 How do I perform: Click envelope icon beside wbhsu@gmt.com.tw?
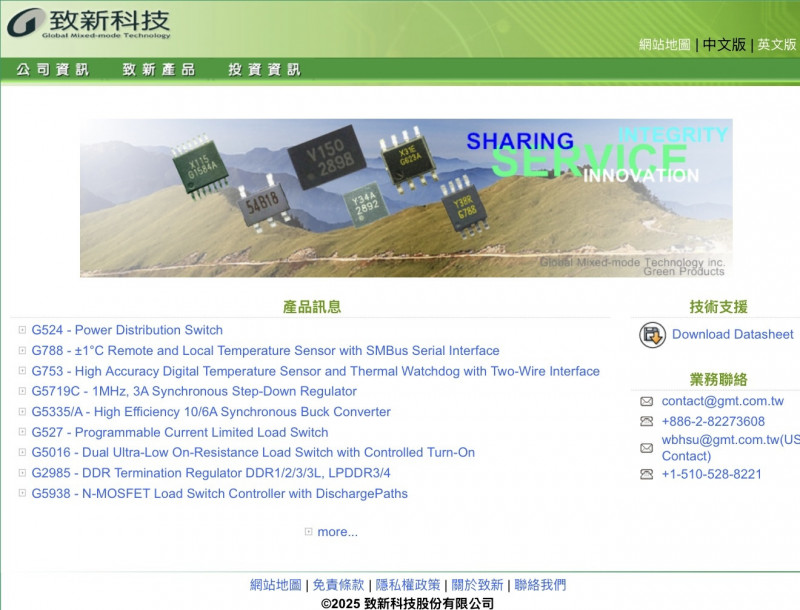[646, 448]
